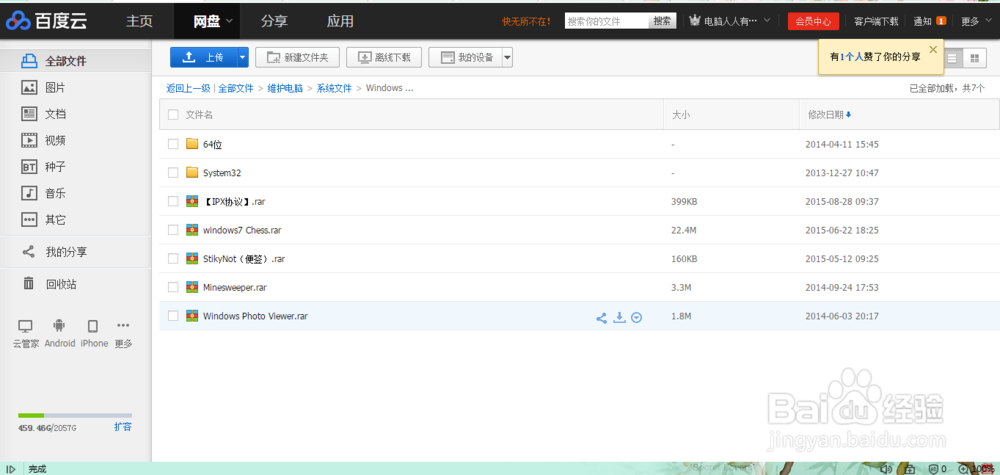Image resolution: width=1000 pixels, height=475 pixels.
Task: Select the 其它 other-files icon
Action: click(29, 220)
